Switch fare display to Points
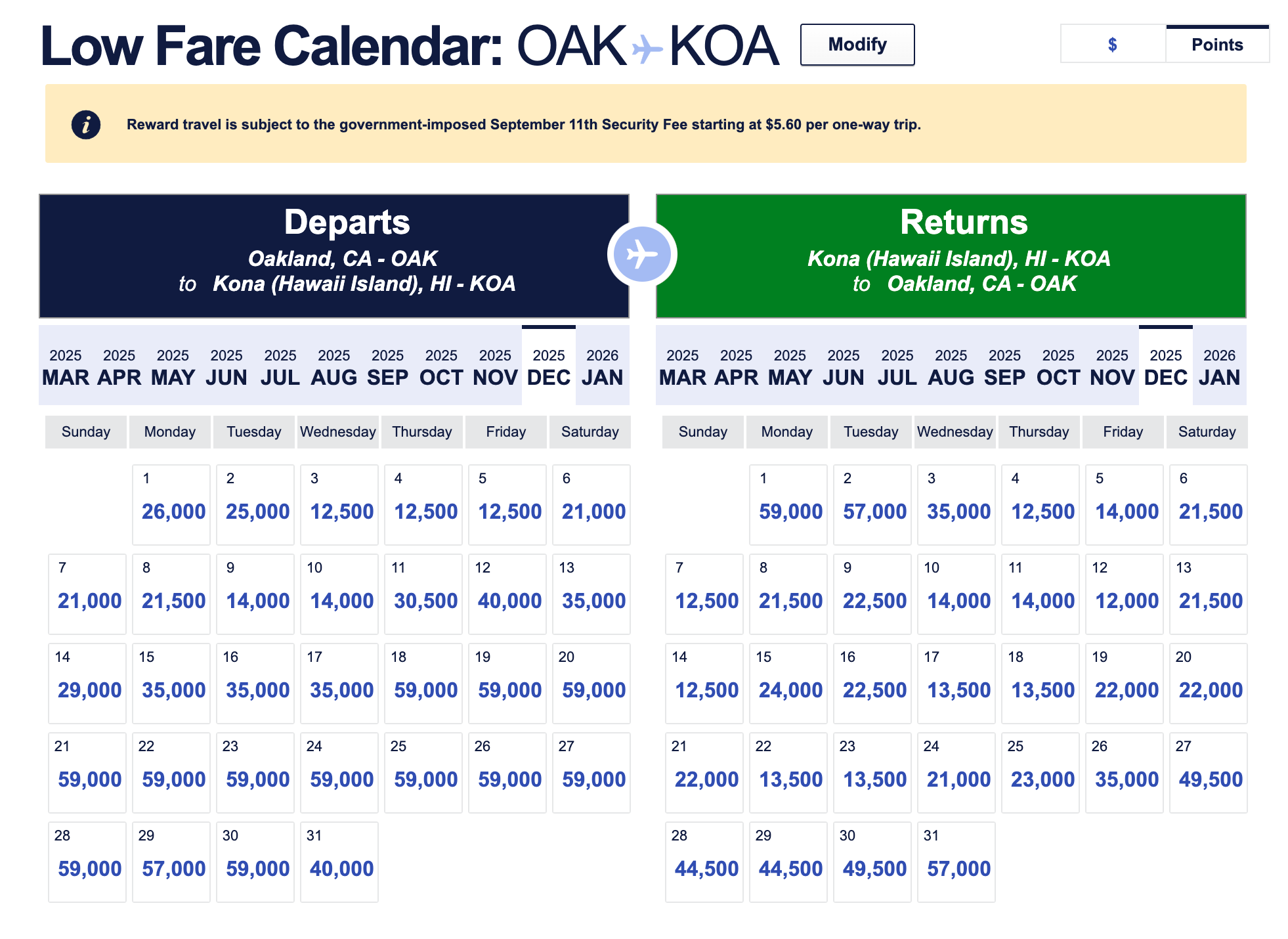The width and height of the screenshot is (1288, 939). (1218, 44)
